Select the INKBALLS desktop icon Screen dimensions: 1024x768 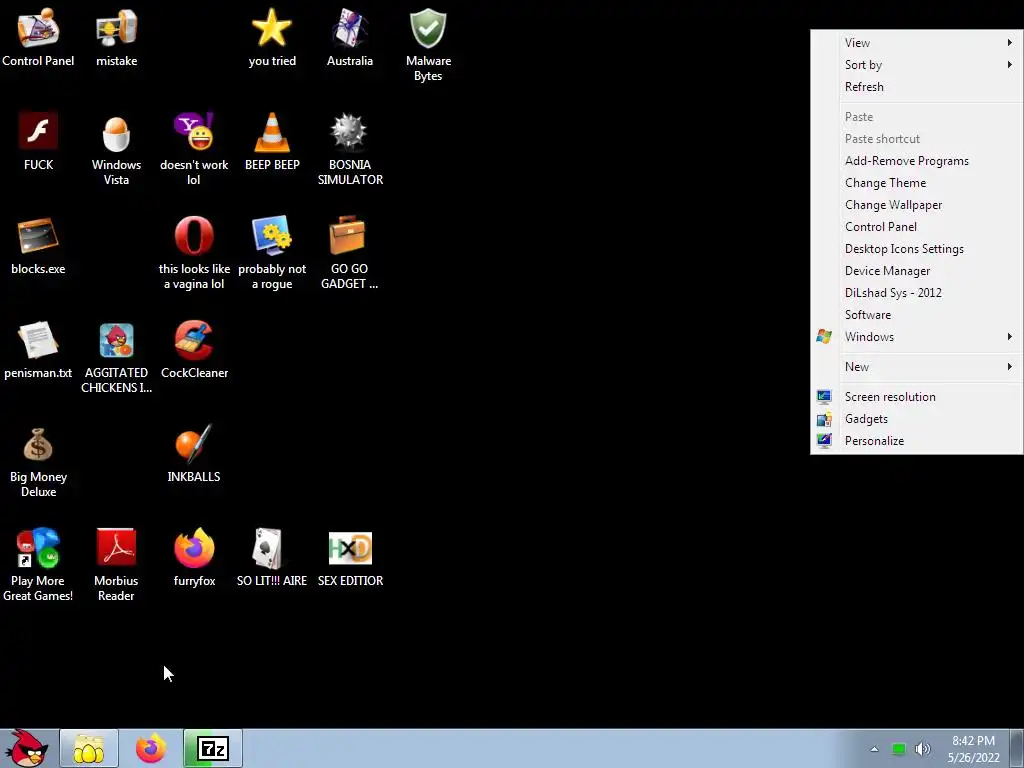(x=194, y=453)
